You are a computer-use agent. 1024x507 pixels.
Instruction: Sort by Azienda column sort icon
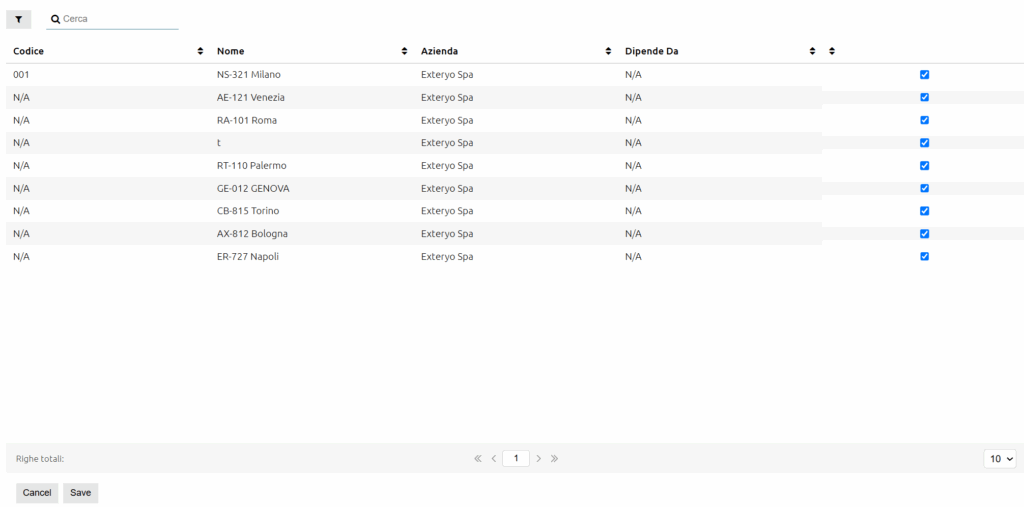(x=608, y=51)
